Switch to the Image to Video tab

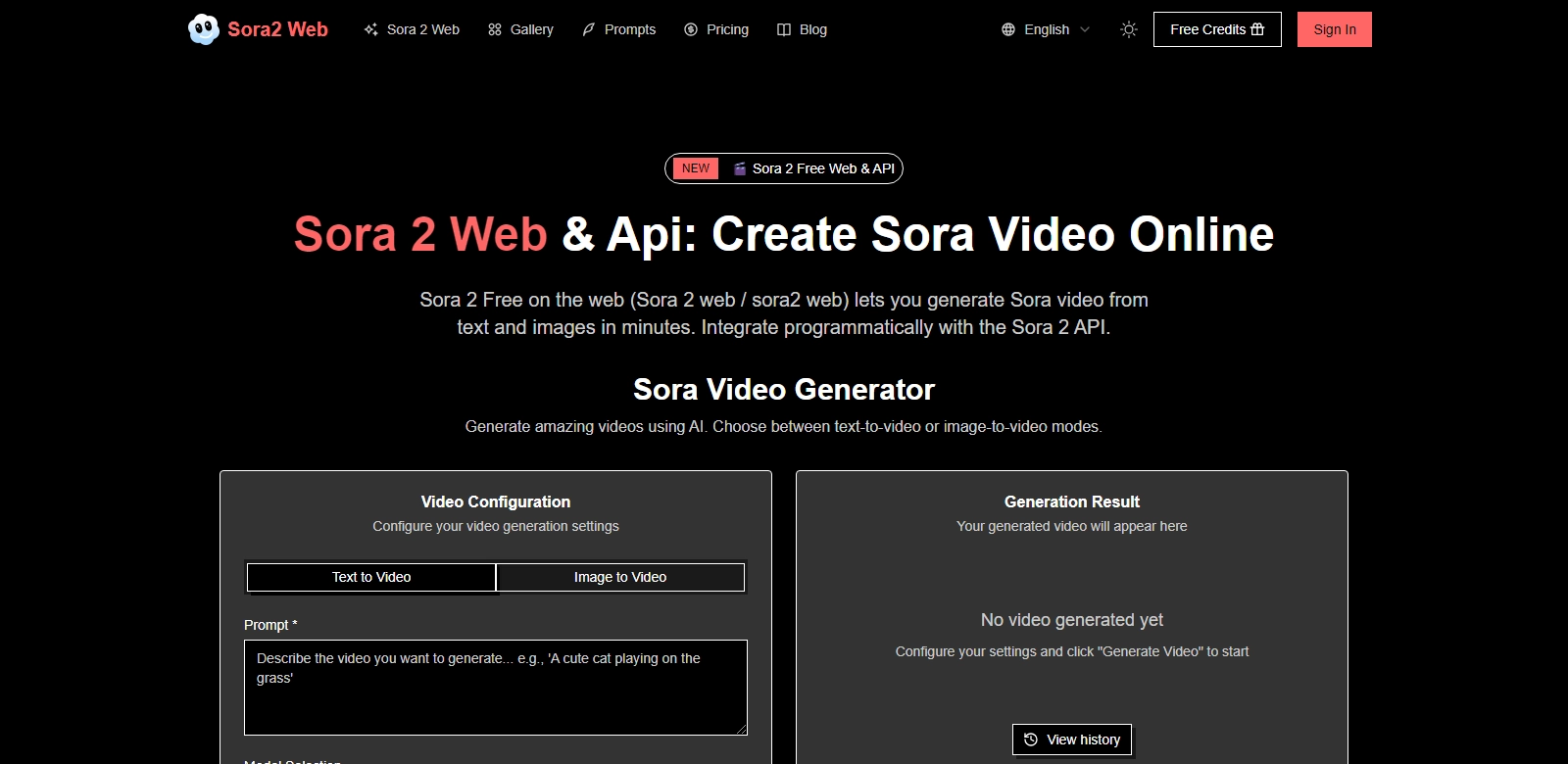pos(620,577)
